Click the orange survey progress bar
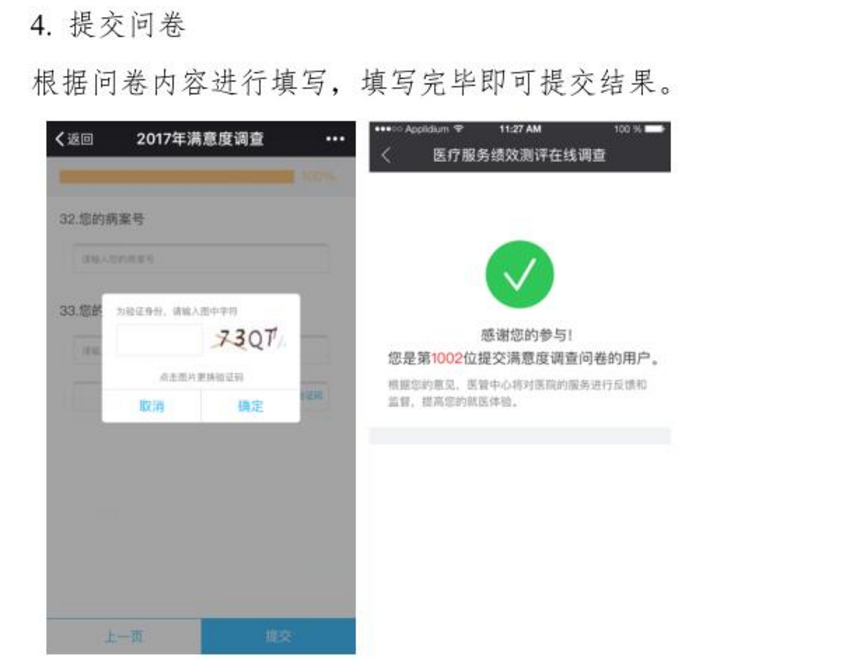The width and height of the screenshot is (861, 672). pyautogui.click(x=177, y=176)
